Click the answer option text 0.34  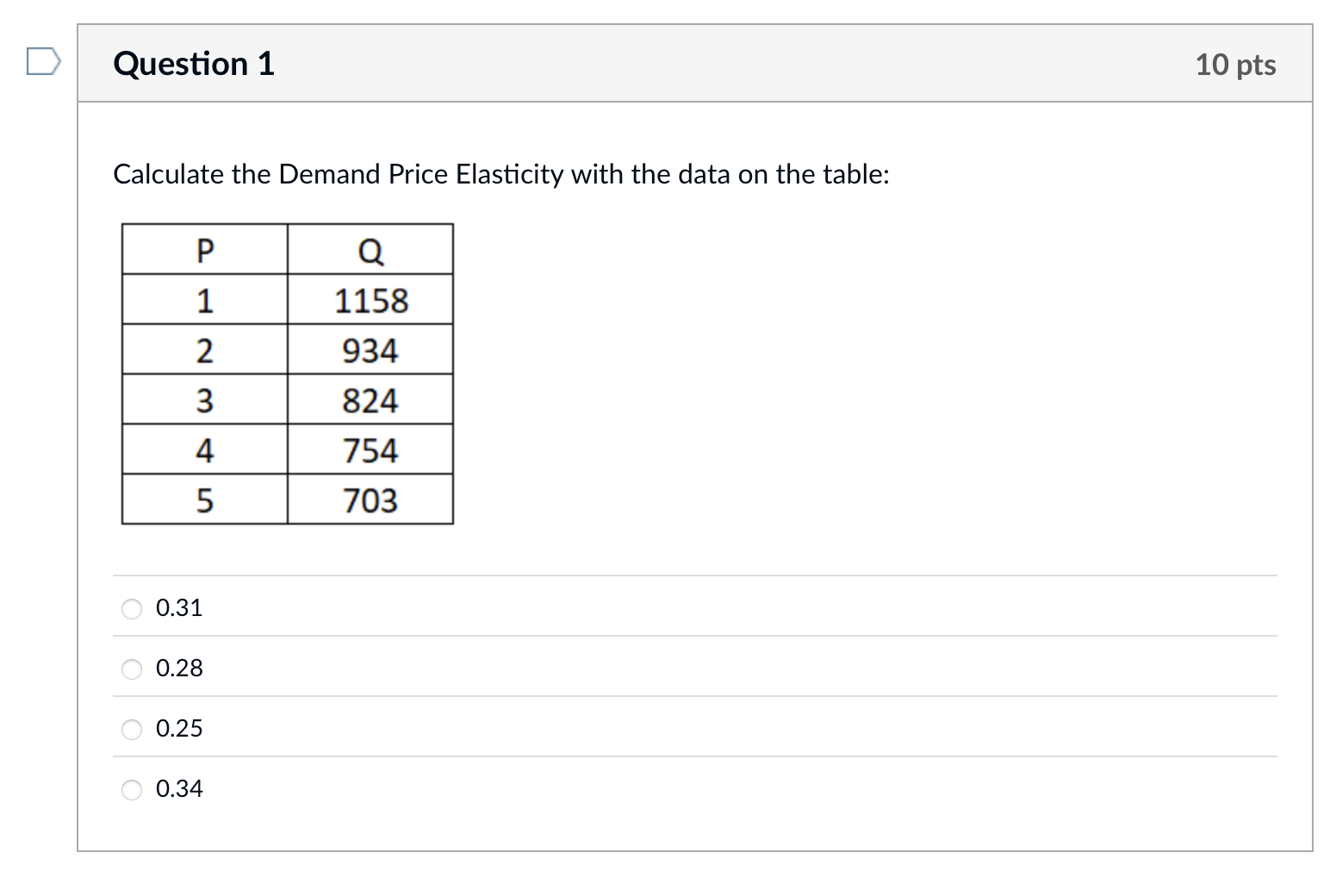179,788
